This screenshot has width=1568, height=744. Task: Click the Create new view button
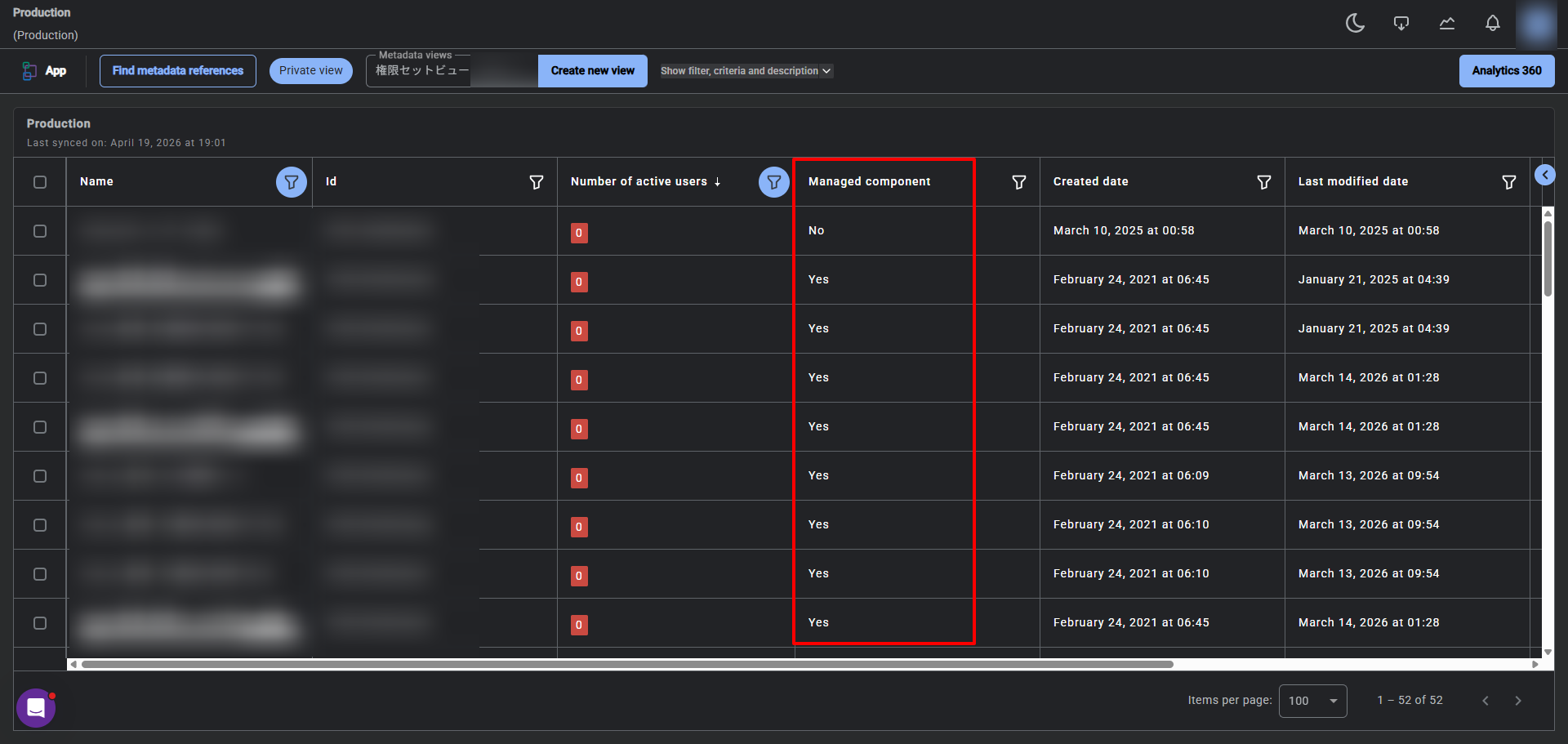592,71
